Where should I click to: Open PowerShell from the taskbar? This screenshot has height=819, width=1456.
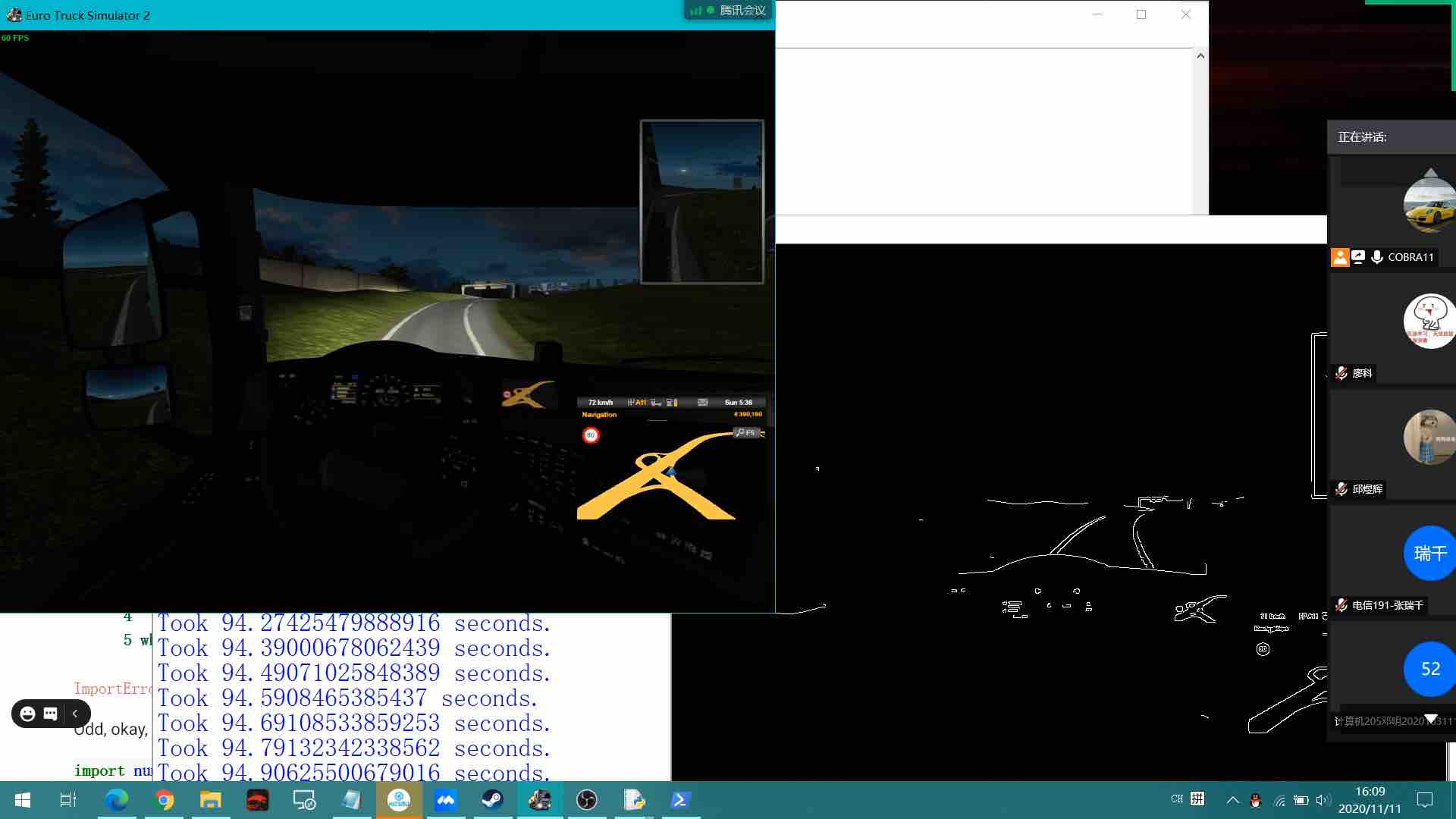pyautogui.click(x=681, y=800)
